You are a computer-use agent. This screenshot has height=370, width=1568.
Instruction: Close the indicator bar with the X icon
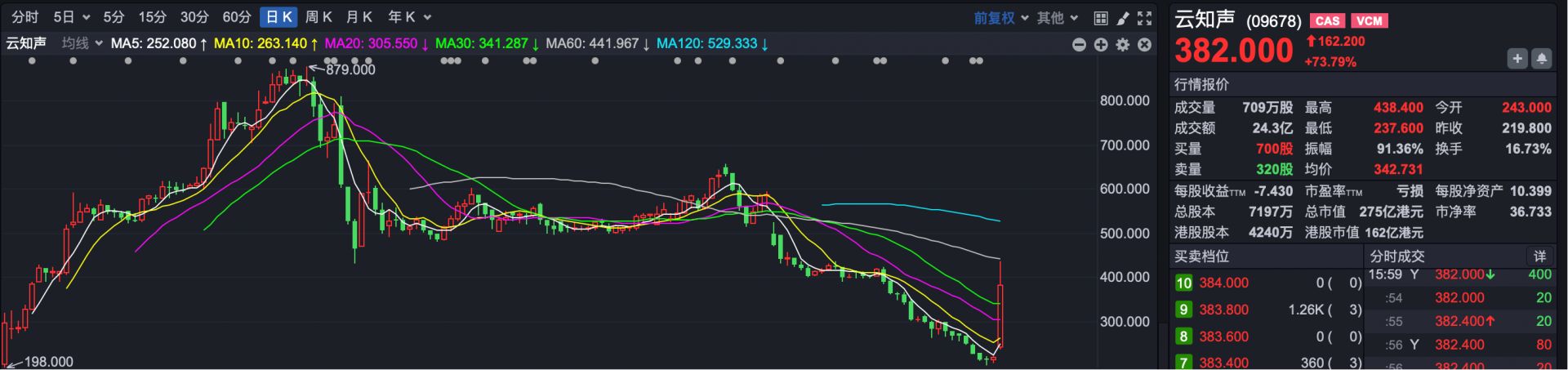tap(1145, 45)
